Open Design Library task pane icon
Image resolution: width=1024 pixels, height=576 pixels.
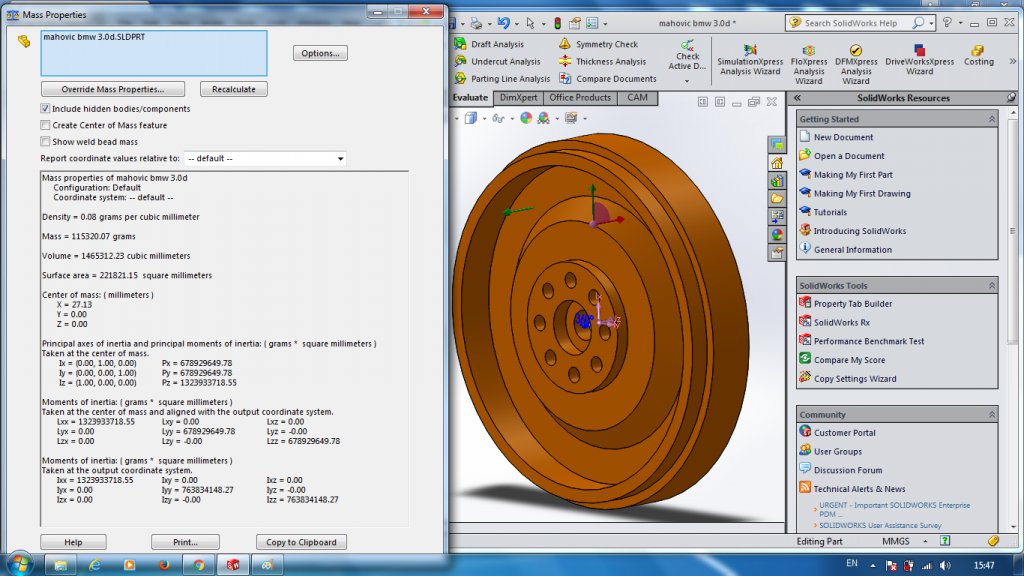(776, 181)
